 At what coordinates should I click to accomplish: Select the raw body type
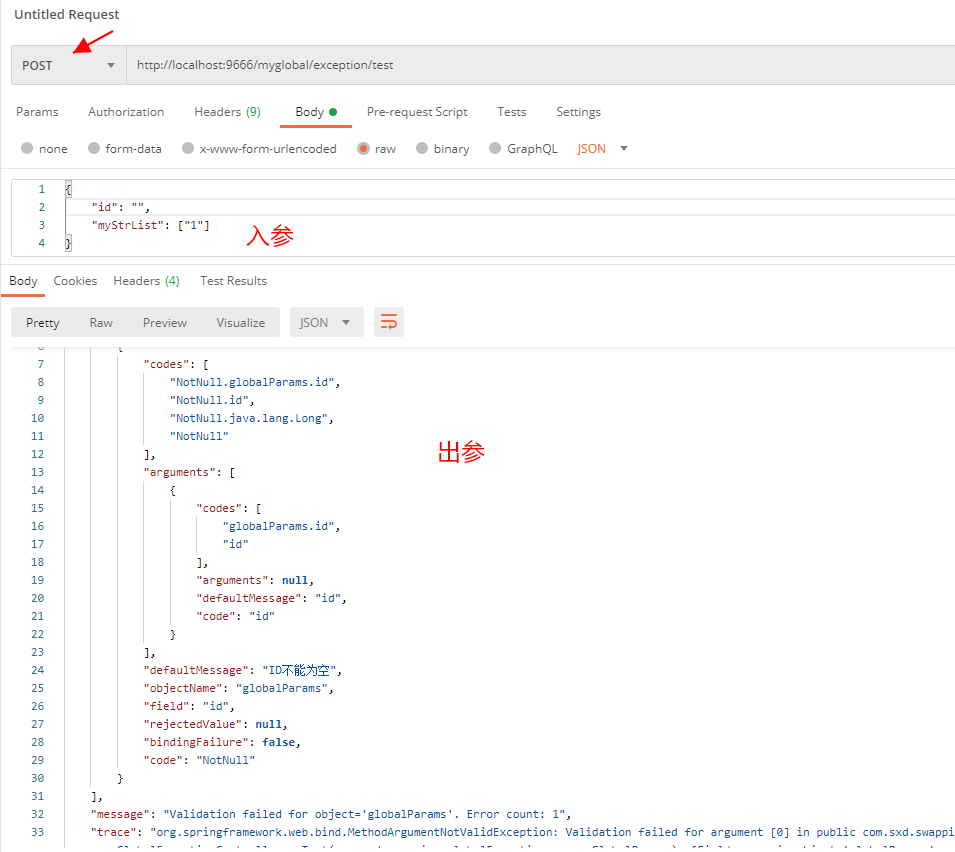point(377,149)
